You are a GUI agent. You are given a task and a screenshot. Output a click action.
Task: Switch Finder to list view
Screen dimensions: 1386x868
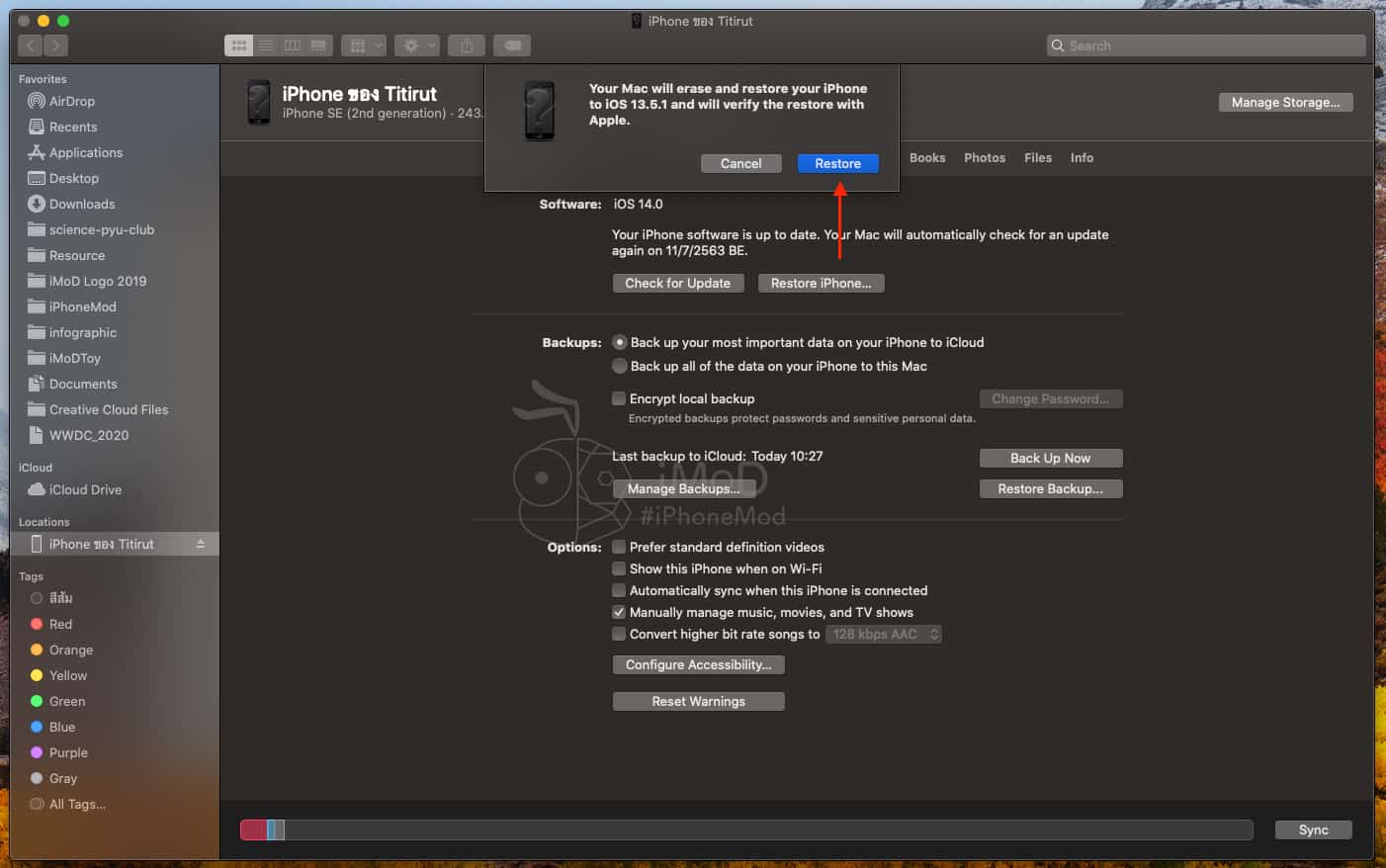click(266, 45)
